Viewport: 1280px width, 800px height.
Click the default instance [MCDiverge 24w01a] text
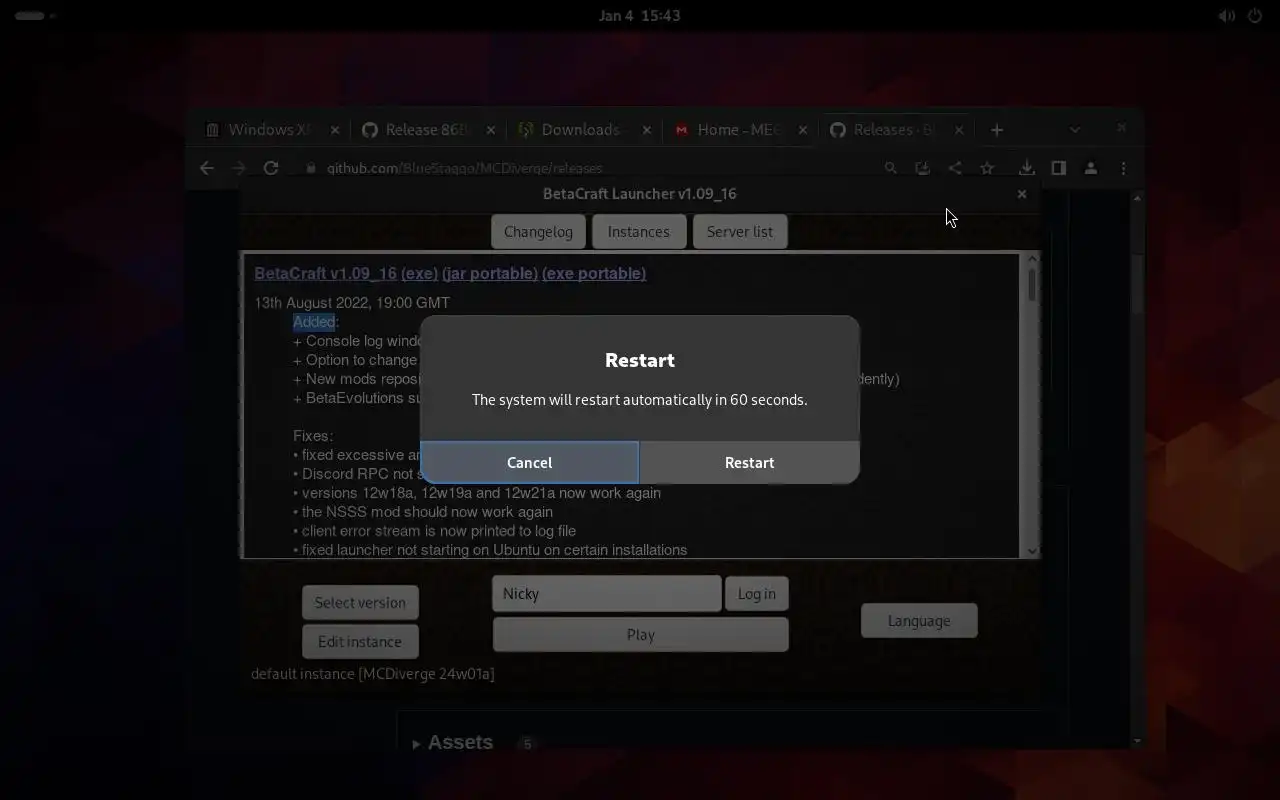(x=373, y=673)
